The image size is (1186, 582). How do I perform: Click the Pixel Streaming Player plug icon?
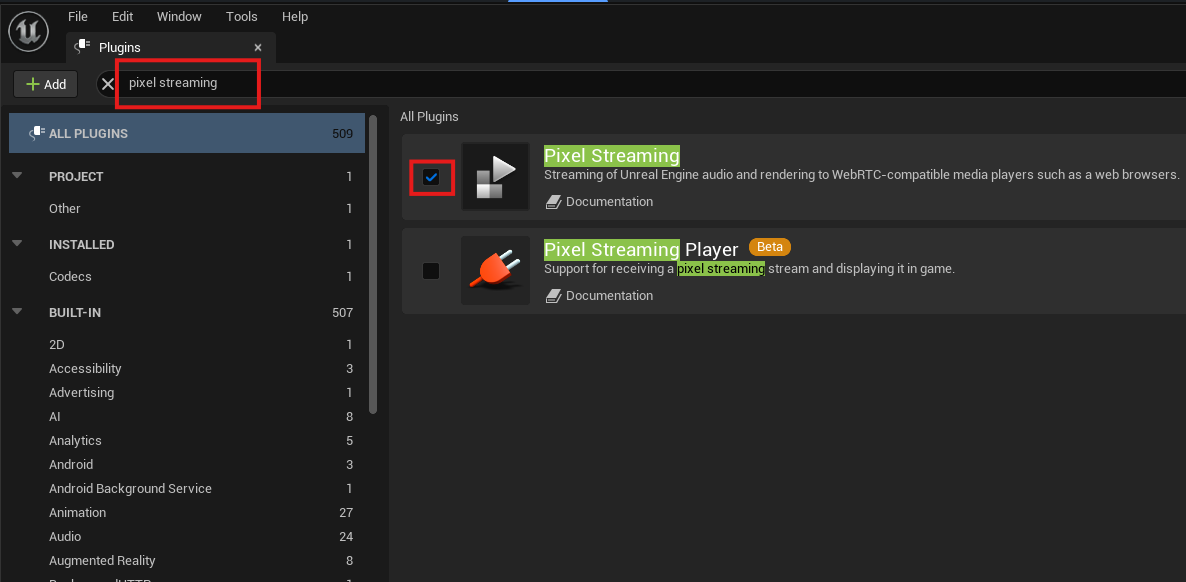496,271
